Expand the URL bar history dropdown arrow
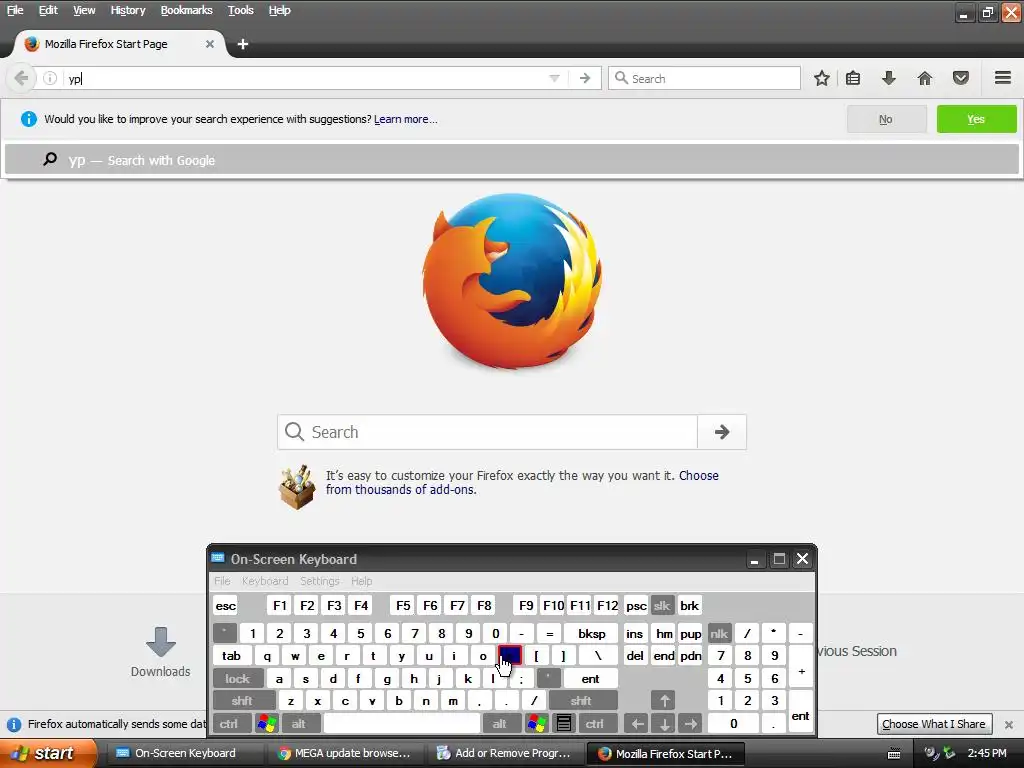Screen dimensions: 1024x768 pyautogui.click(x=554, y=78)
